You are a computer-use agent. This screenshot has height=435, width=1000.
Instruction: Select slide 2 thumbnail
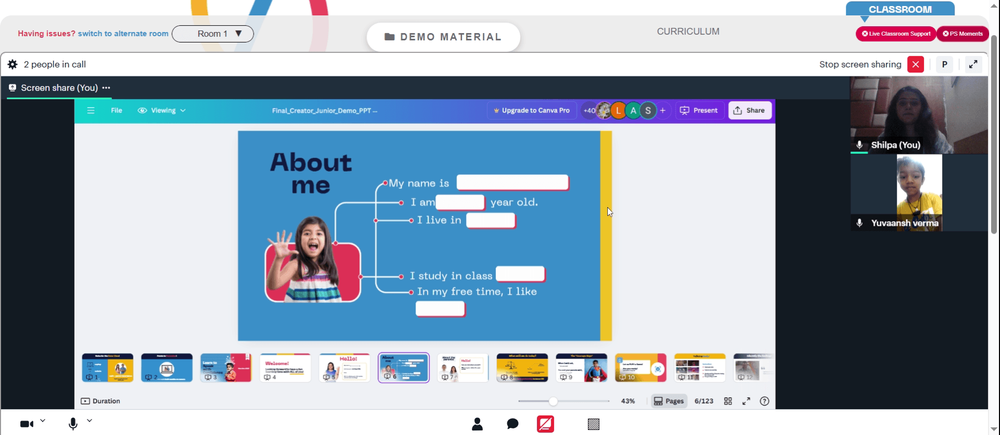click(166, 368)
